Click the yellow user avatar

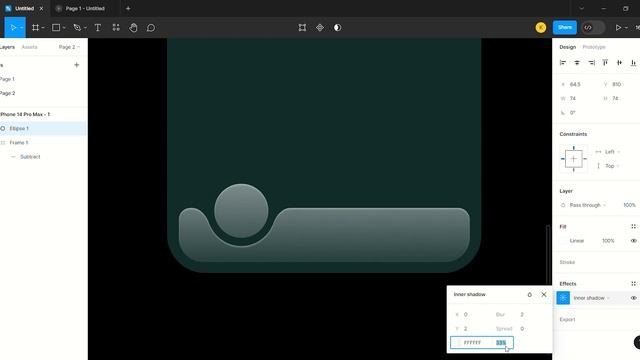tap(541, 27)
